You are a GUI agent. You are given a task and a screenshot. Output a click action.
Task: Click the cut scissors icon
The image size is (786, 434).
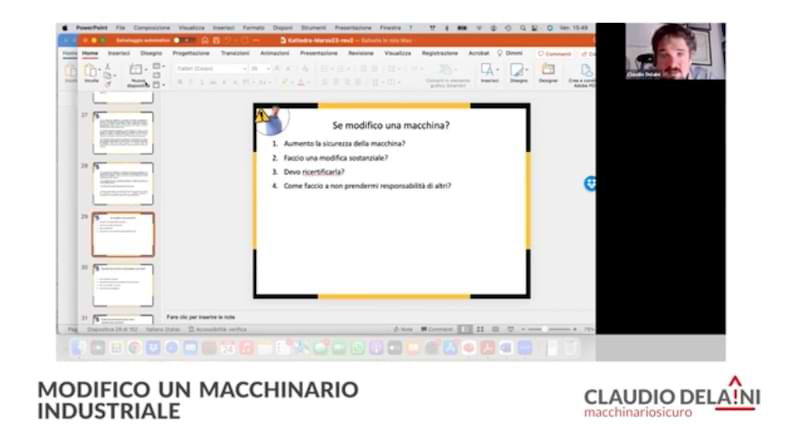[107, 67]
